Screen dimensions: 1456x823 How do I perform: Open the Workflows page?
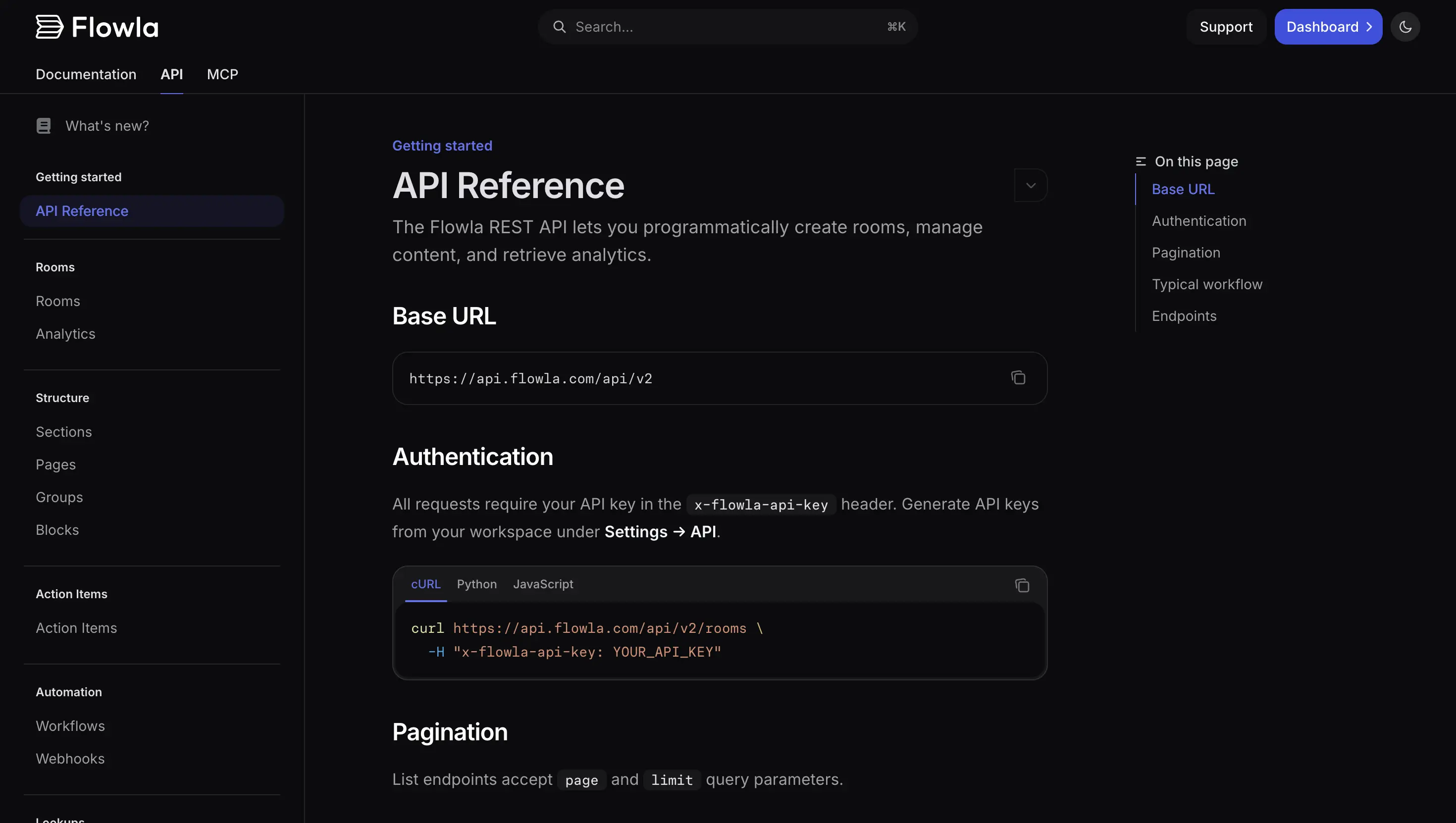point(70,726)
